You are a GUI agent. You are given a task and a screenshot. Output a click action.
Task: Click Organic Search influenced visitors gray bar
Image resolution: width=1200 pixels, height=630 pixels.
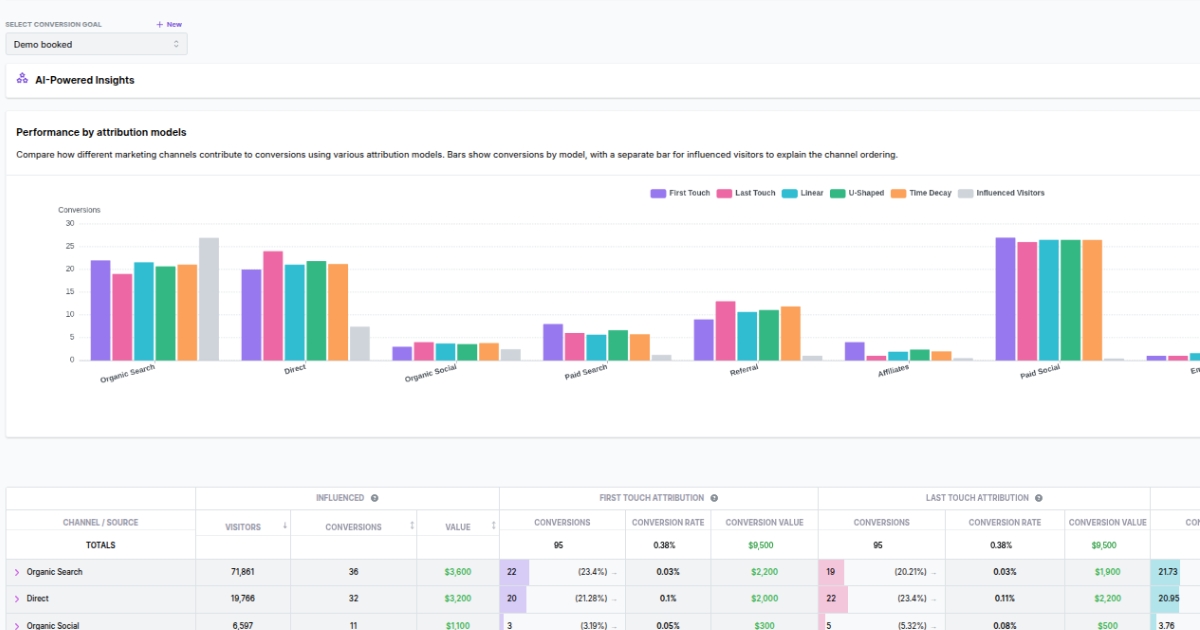(x=209, y=299)
